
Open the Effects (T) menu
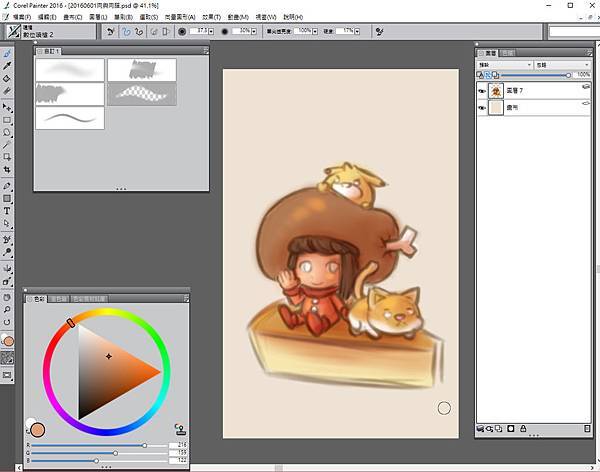click(x=212, y=17)
